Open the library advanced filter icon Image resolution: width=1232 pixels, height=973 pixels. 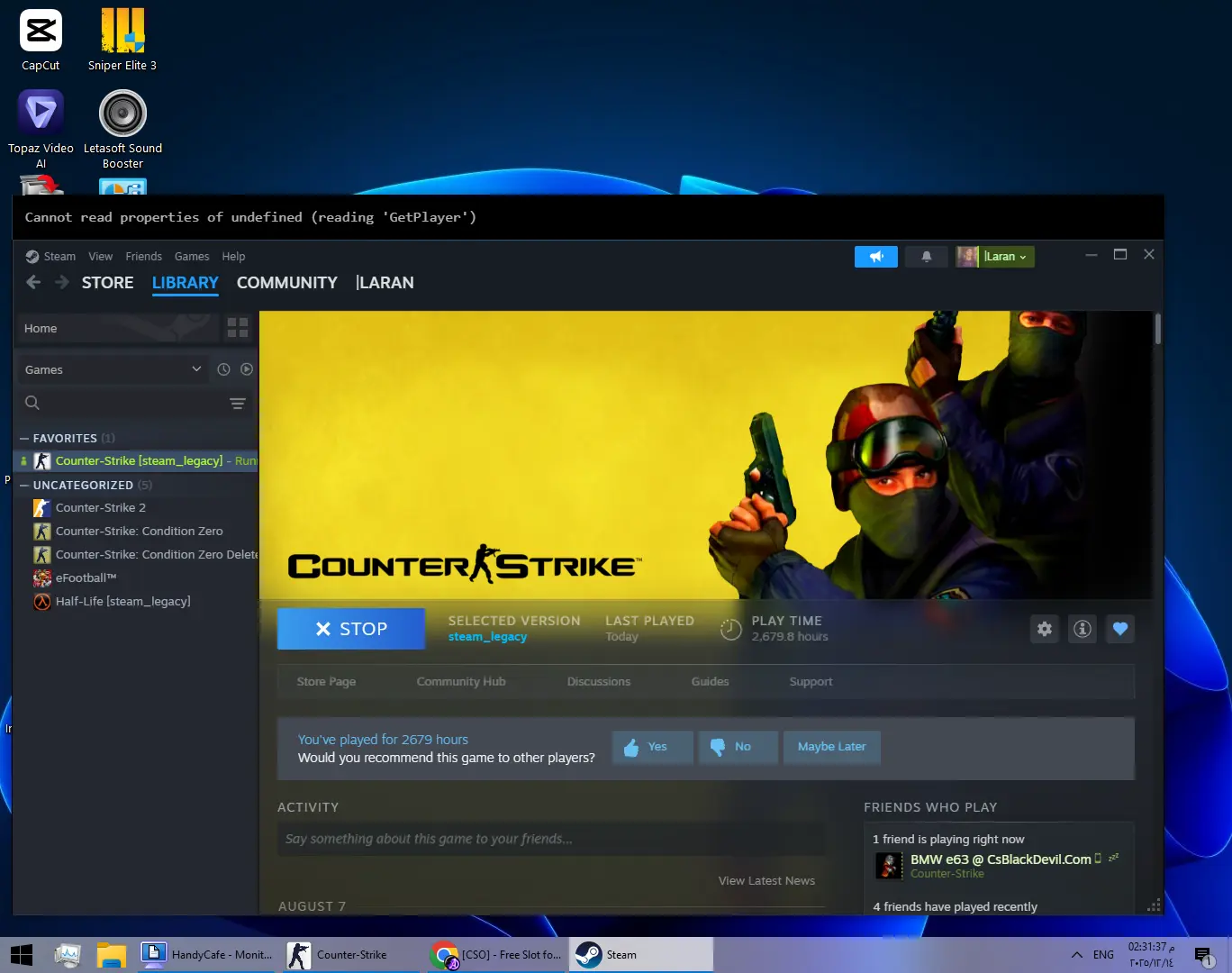click(238, 403)
